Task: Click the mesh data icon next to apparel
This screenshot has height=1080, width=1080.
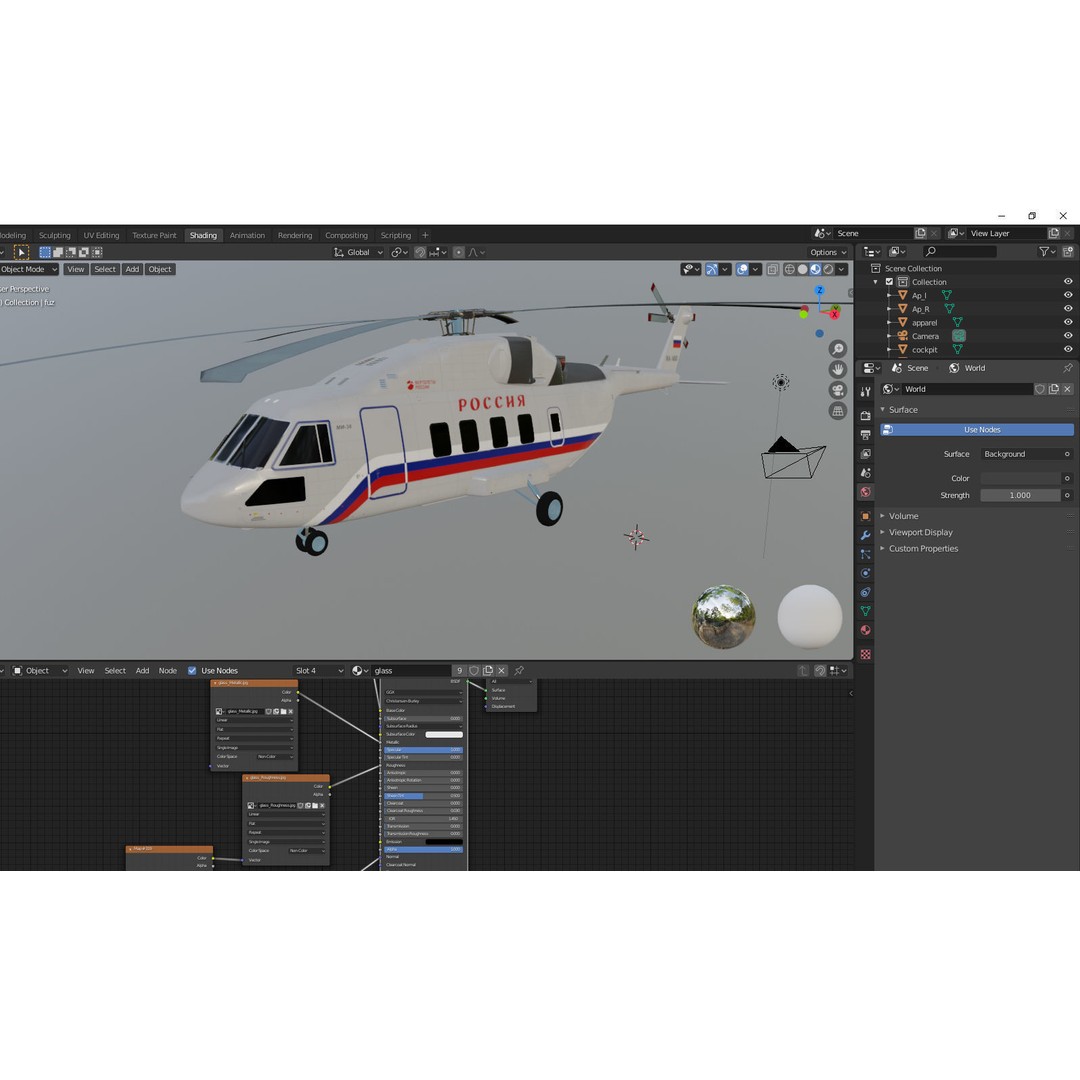Action: (957, 322)
